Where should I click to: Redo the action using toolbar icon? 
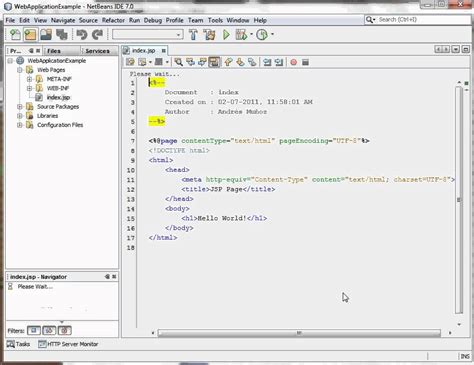point(98,35)
